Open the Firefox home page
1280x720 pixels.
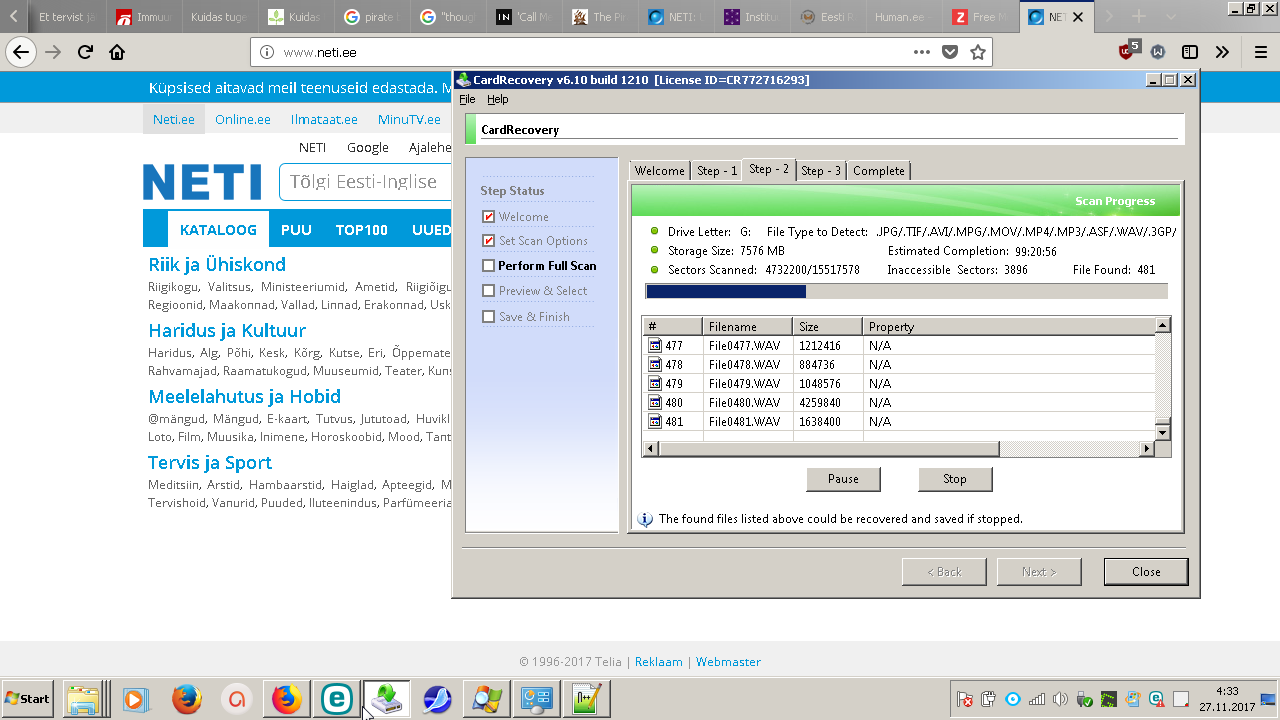click(117, 52)
